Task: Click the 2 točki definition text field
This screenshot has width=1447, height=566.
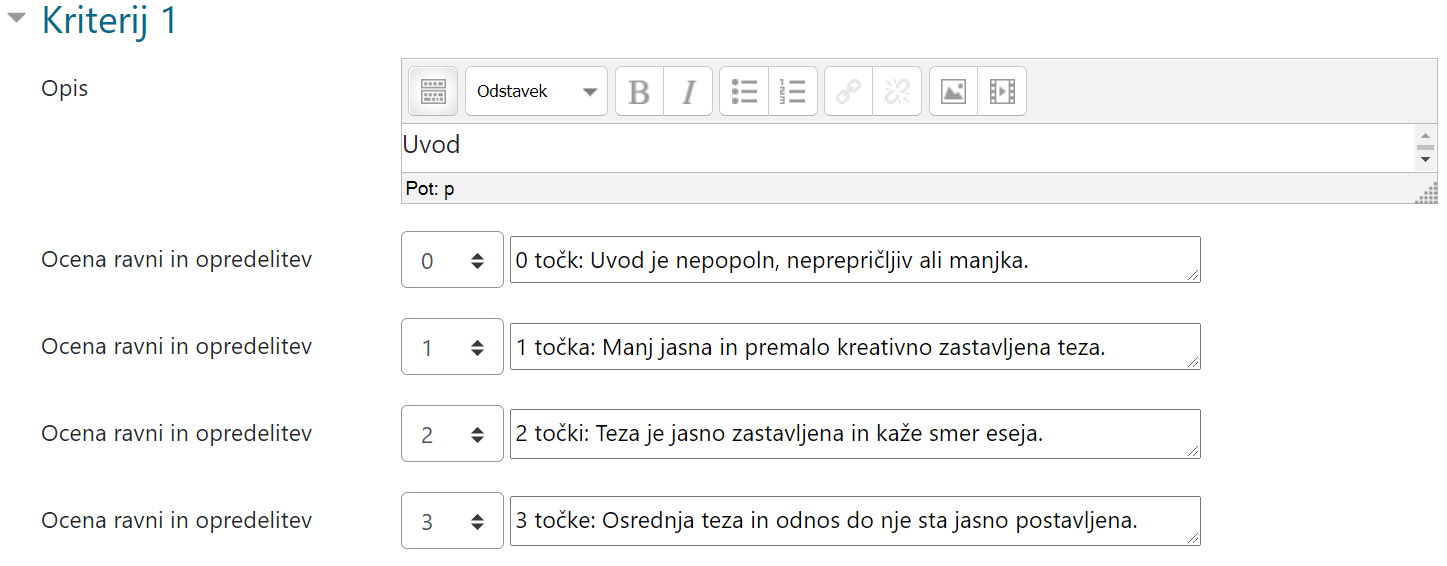Action: click(x=855, y=434)
